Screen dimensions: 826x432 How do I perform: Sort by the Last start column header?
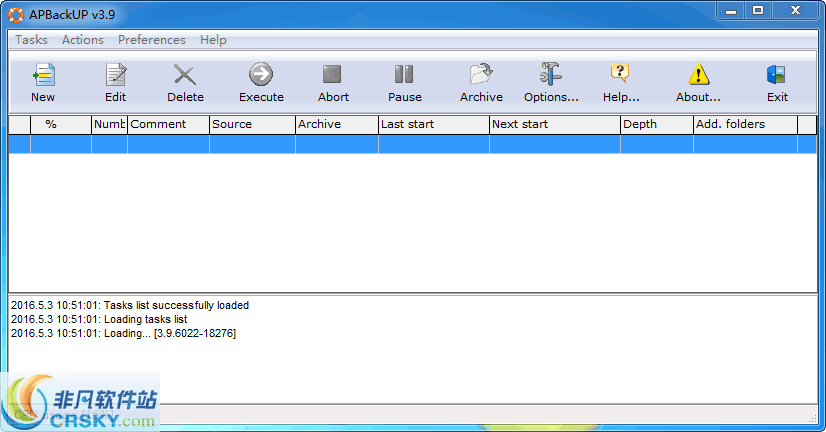pyautogui.click(x=434, y=124)
